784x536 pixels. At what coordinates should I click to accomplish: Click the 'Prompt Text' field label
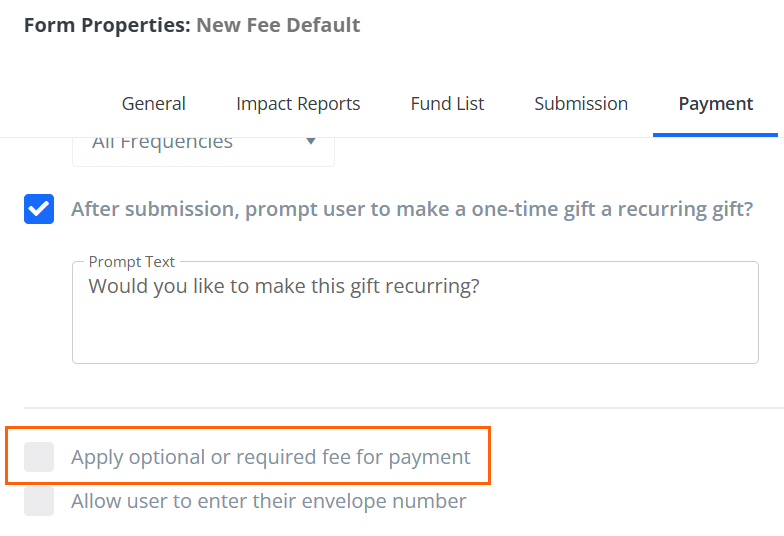pos(132,262)
